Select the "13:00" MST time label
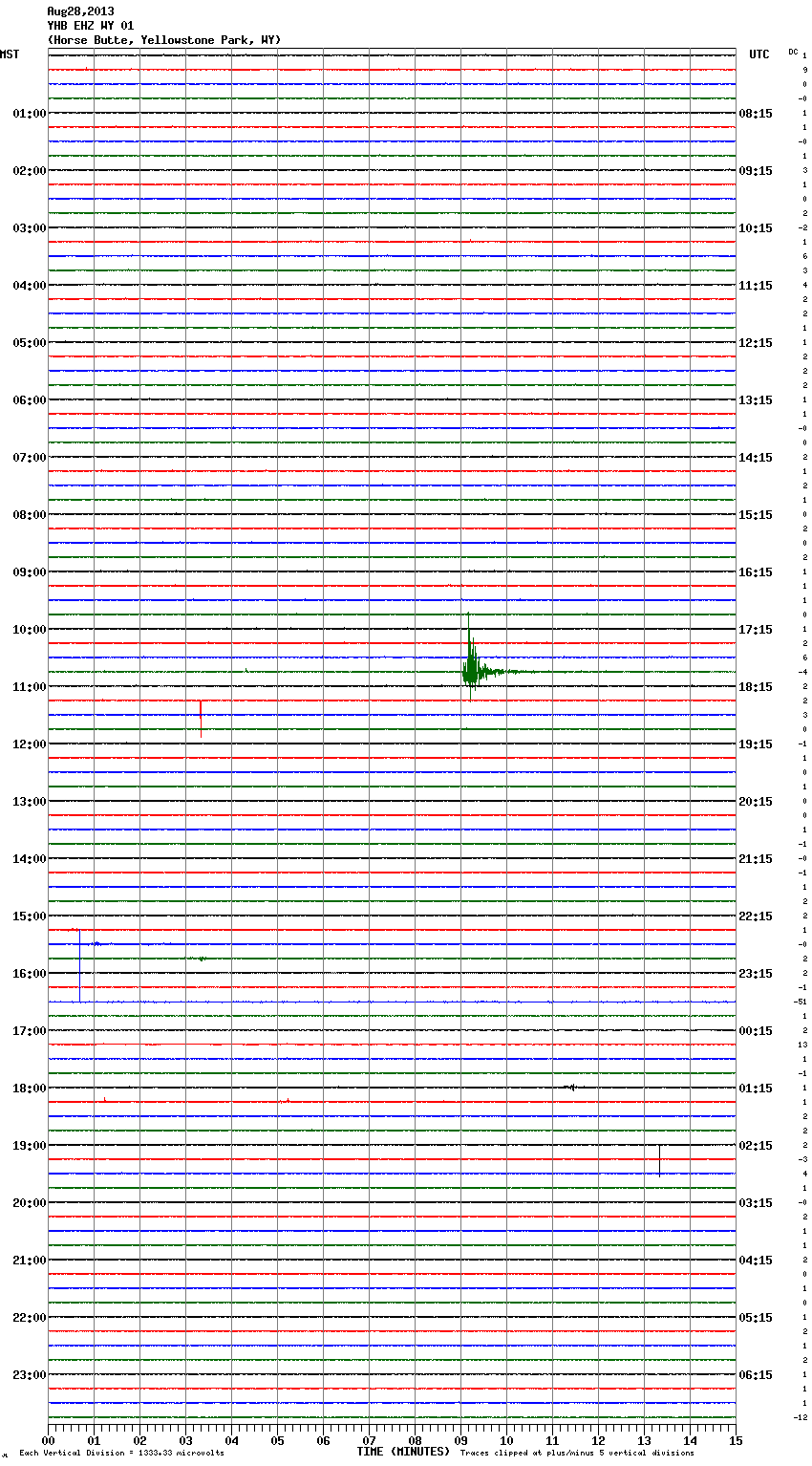The width and height of the screenshot is (812, 1466). pyautogui.click(x=30, y=802)
